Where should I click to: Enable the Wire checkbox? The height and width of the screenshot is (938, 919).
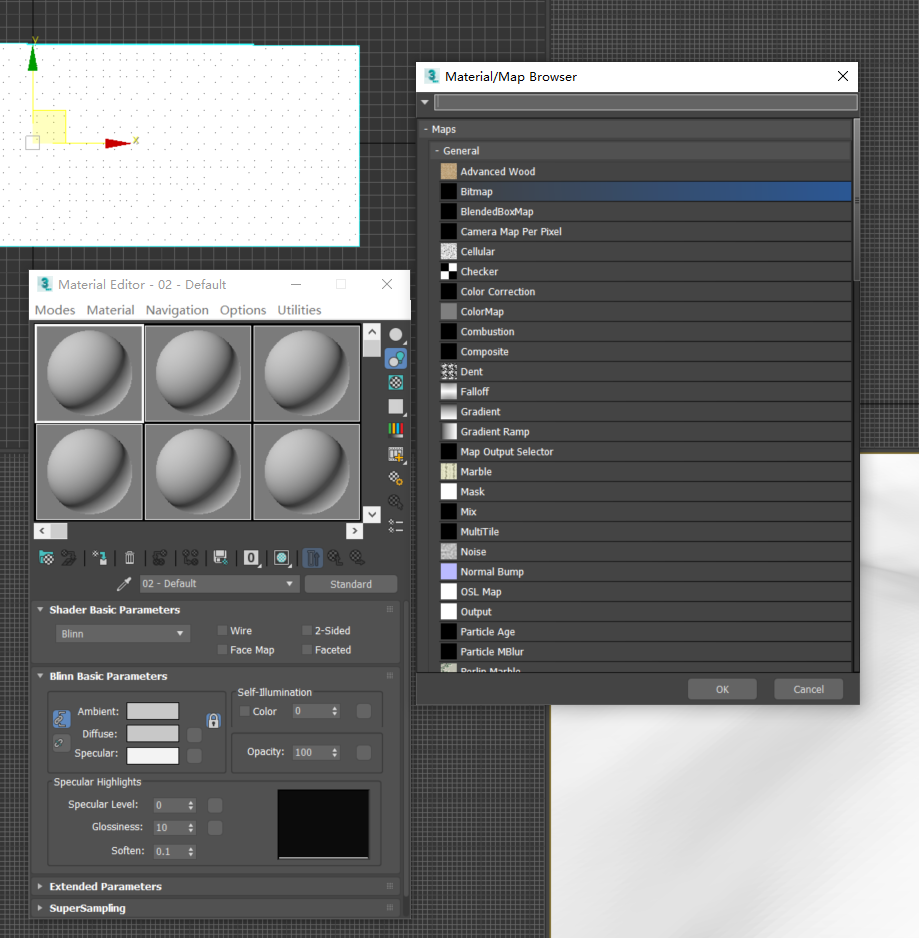(221, 630)
